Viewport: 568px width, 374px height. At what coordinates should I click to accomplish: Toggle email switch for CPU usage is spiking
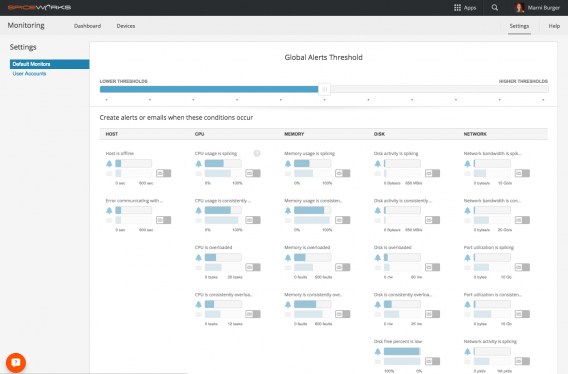[253, 173]
